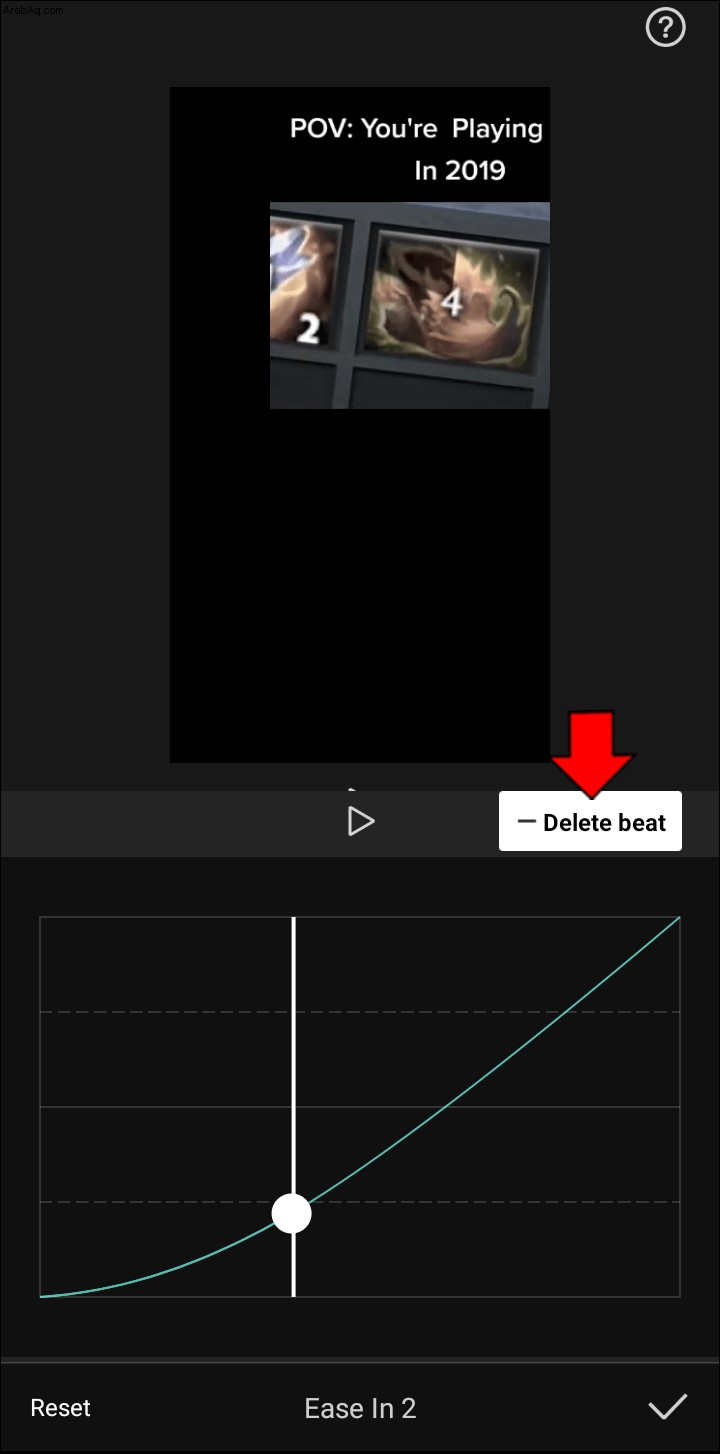Click the Delete beat button

pos(590,822)
